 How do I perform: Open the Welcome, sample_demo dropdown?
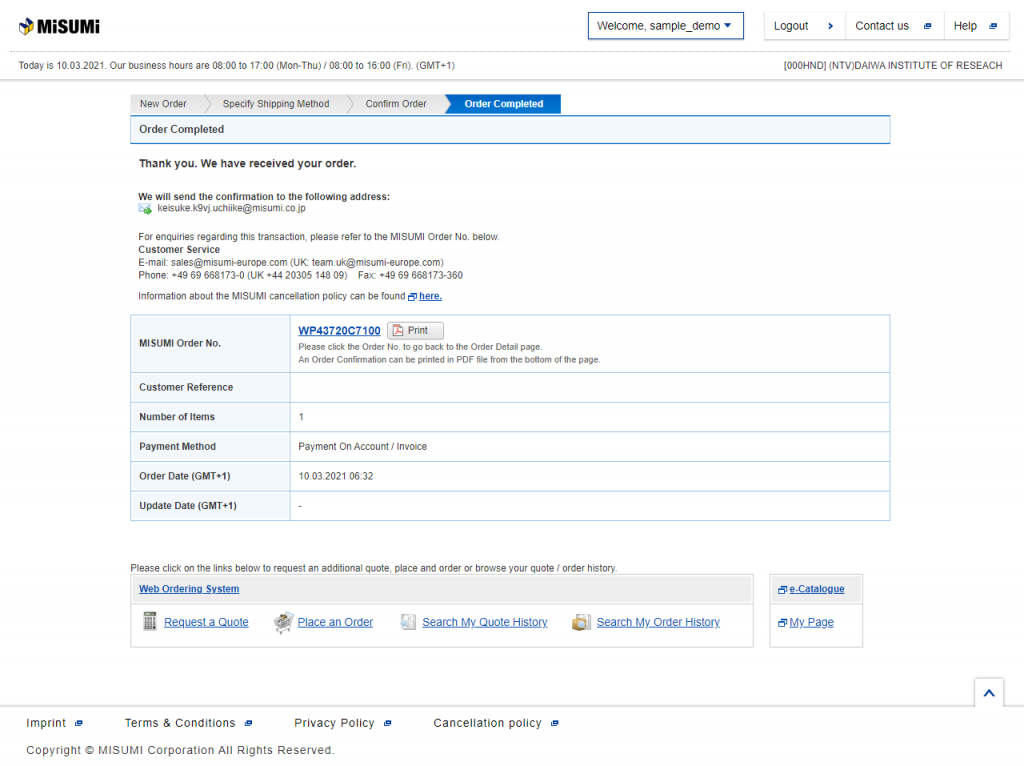point(665,25)
